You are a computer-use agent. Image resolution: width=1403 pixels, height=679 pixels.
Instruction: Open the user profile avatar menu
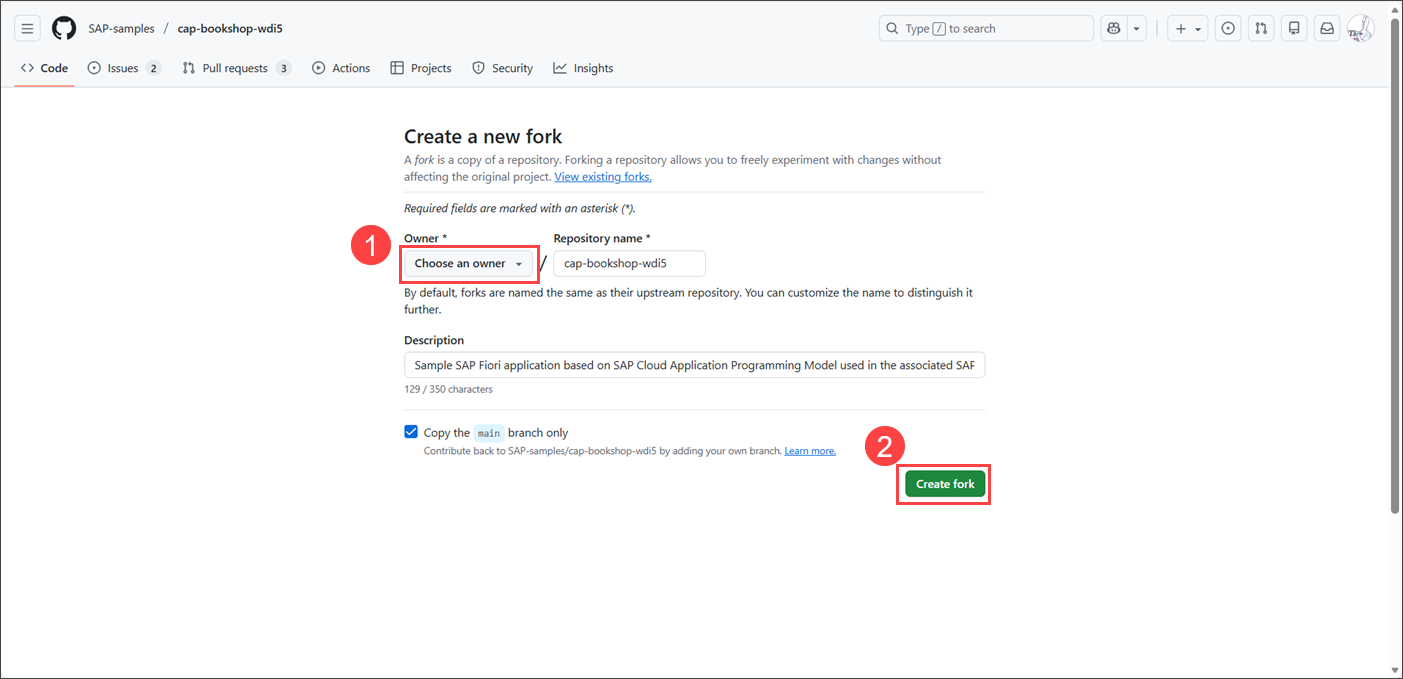point(1360,29)
